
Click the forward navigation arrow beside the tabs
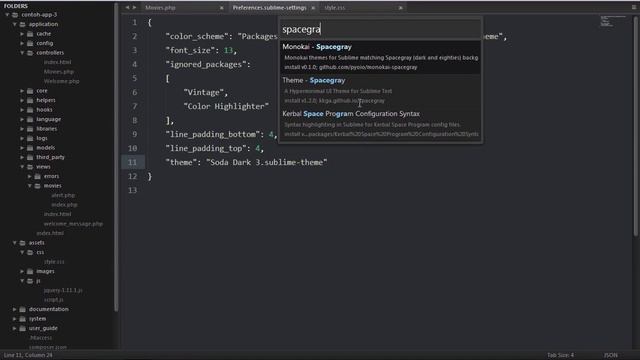(134, 7)
